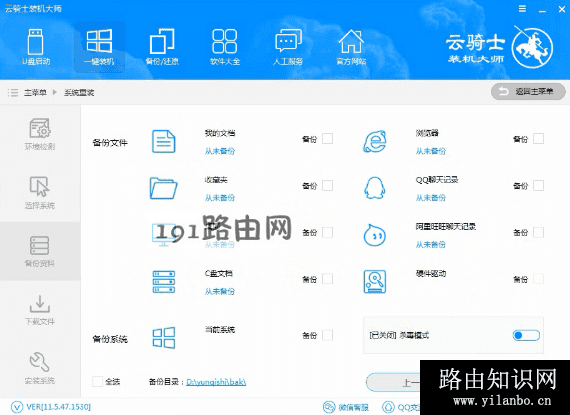This screenshot has height=415, width=570.
Task: Check the 备份 box for QQ聊天记录
Action: click(538, 186)
